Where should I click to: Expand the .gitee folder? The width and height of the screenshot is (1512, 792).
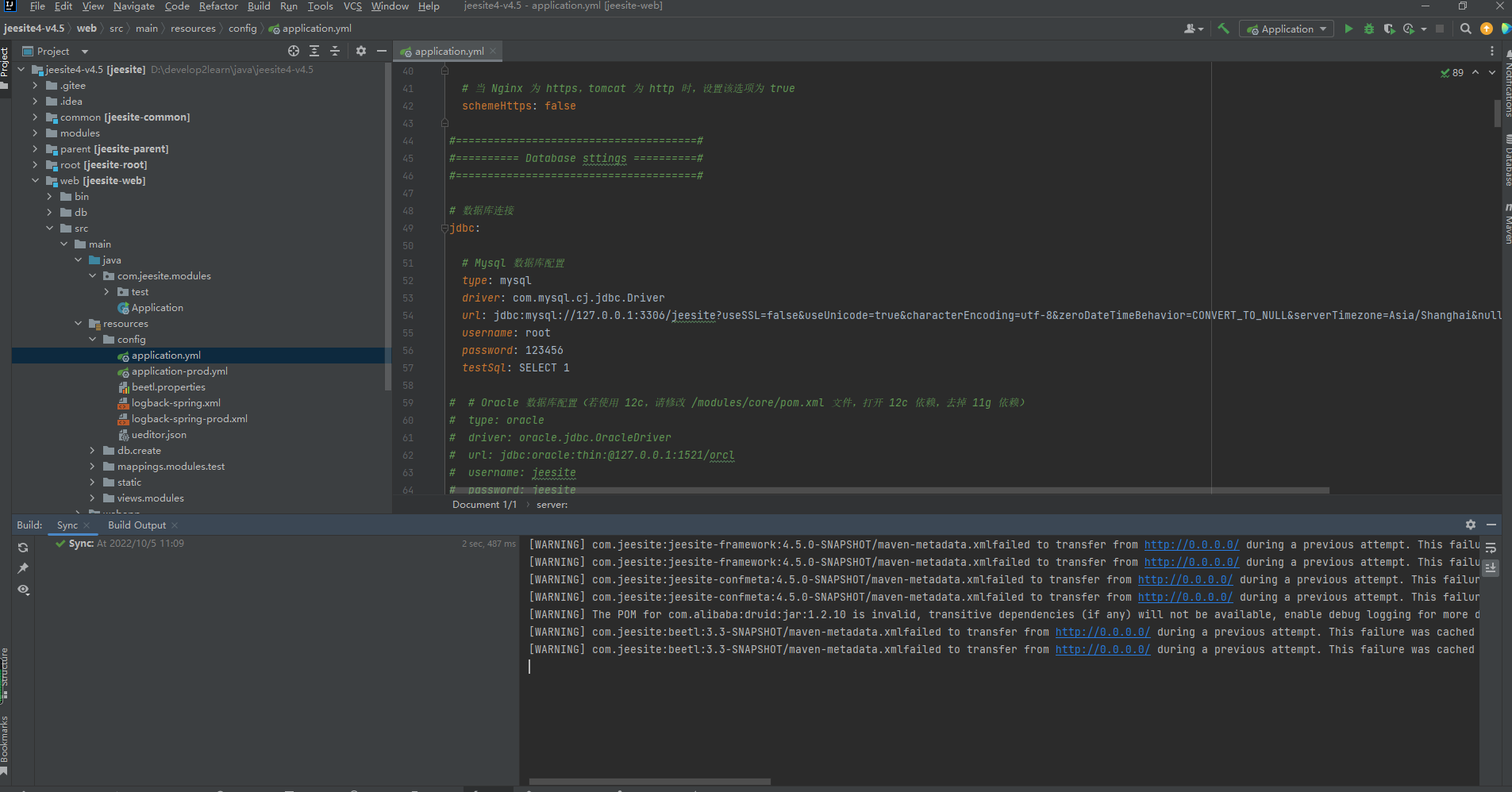35,85
